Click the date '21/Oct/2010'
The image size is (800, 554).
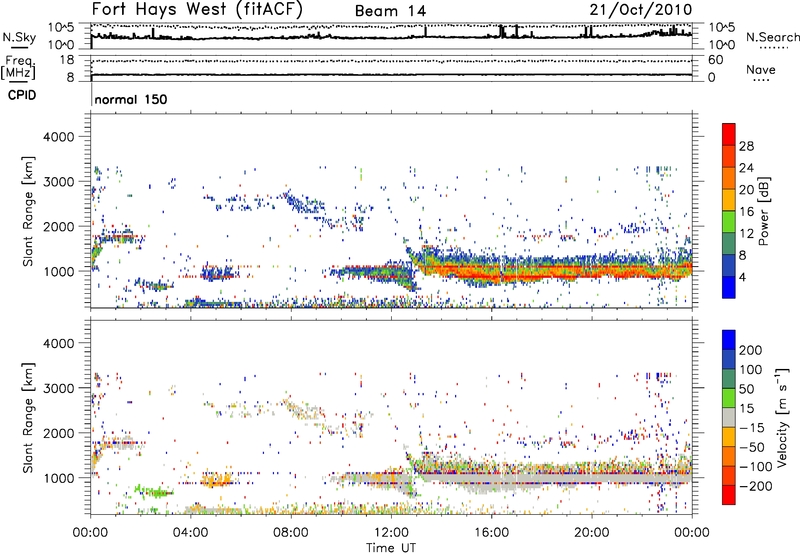pyautogui.click(x=641, y=10)
